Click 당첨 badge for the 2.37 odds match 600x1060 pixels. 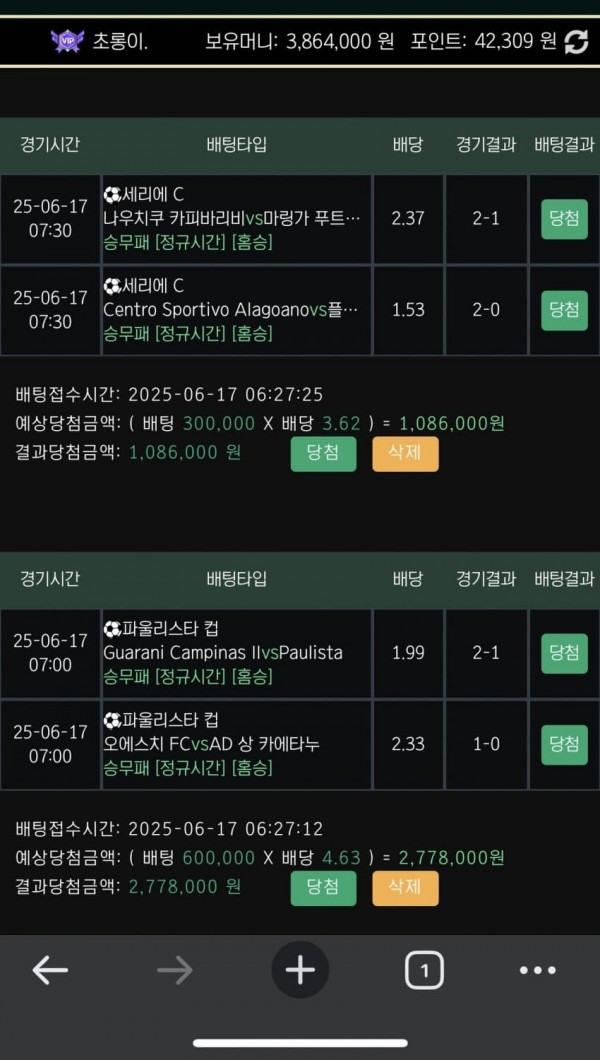click(564, 219)
